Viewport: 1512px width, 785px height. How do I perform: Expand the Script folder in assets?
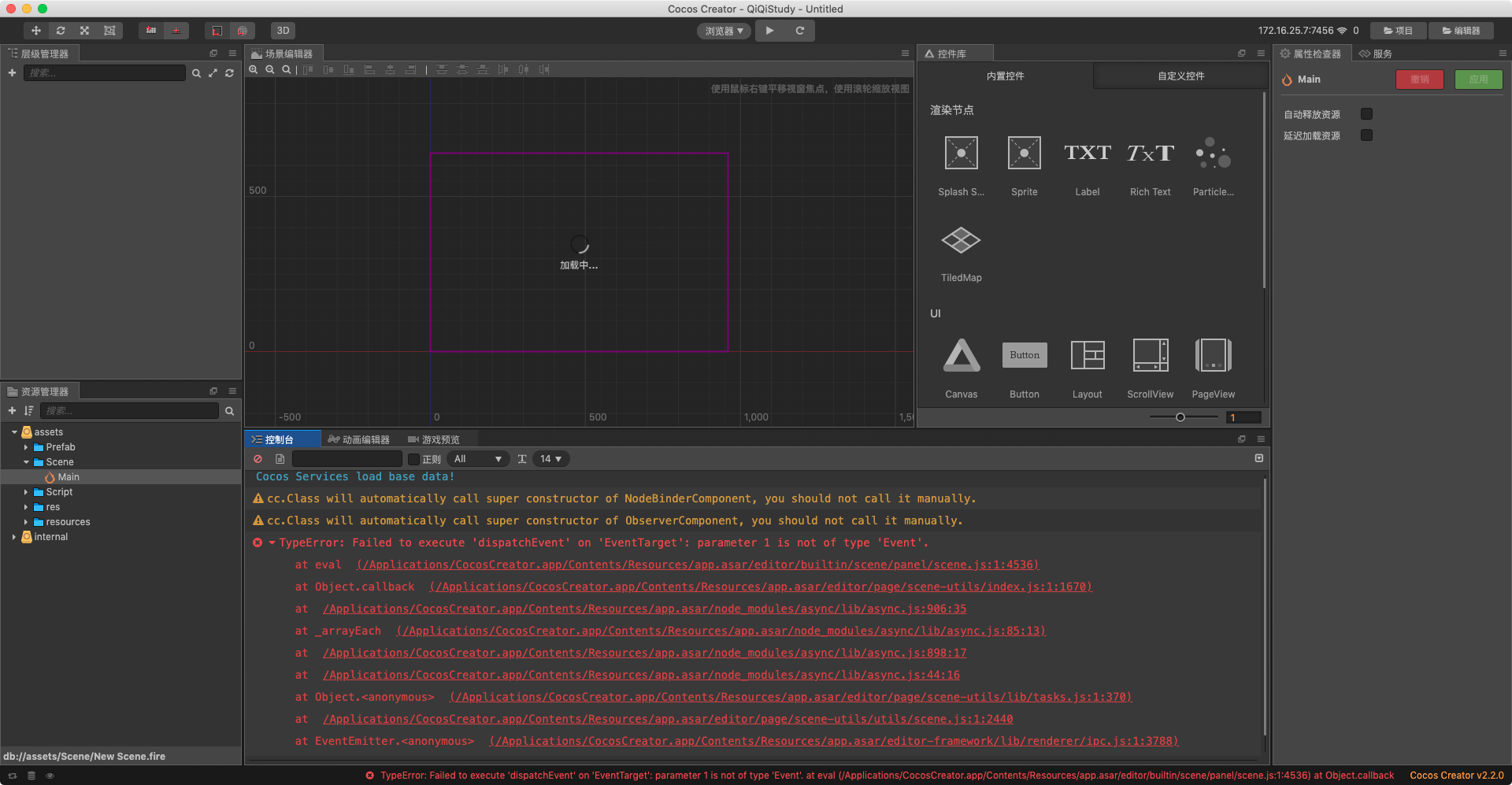click(x=26, y=492)
